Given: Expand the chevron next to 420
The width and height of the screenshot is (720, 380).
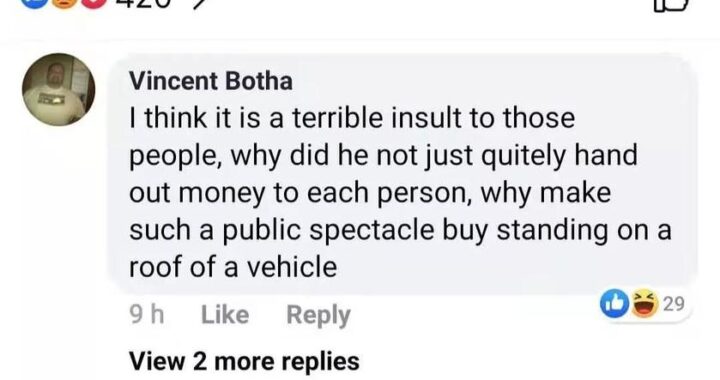Looking at the screenshot, I should [x=197, y=4].
